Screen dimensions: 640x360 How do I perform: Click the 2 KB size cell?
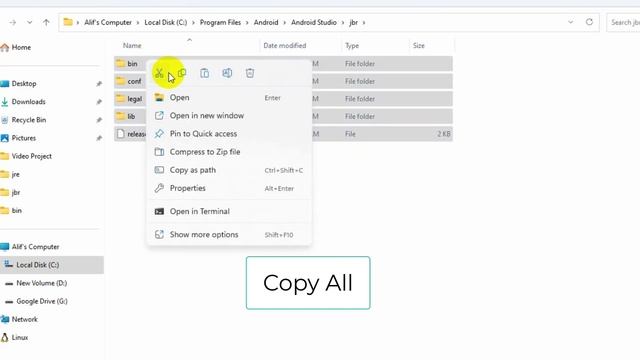coord(444,134)
